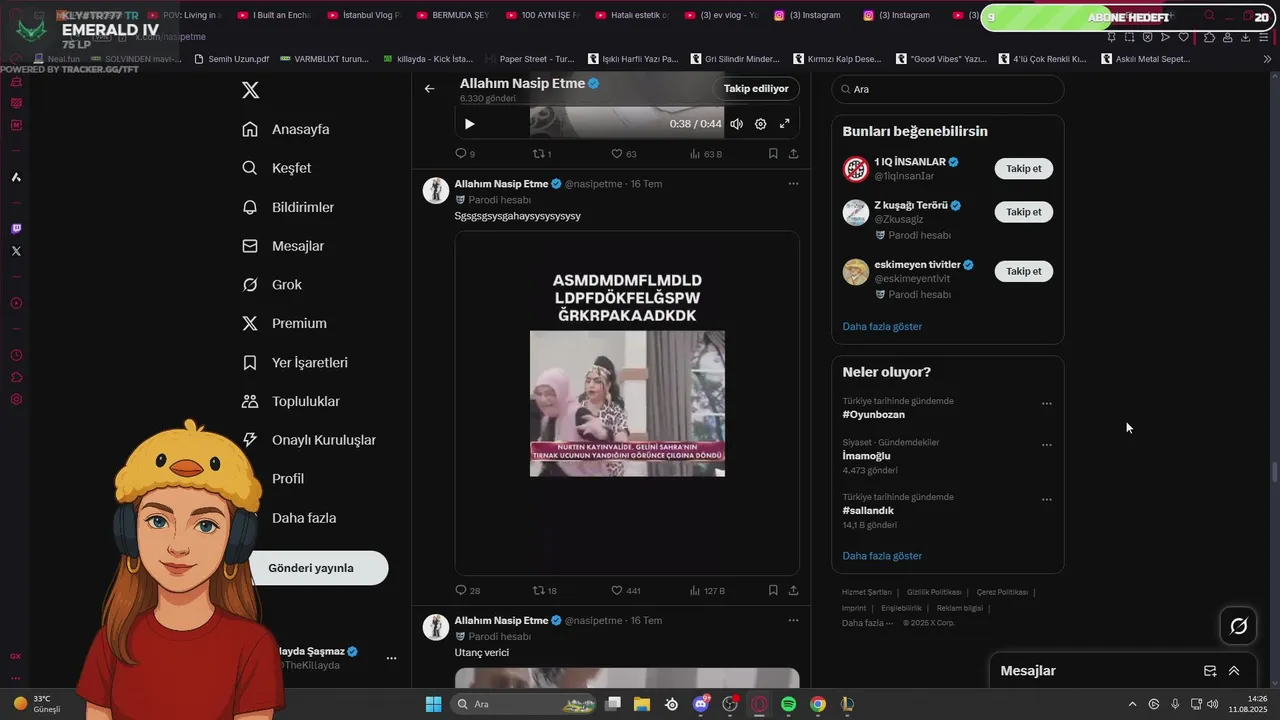
Task: Follow eskimeyen tivitler with Takip et
Action: [1023, 271]
